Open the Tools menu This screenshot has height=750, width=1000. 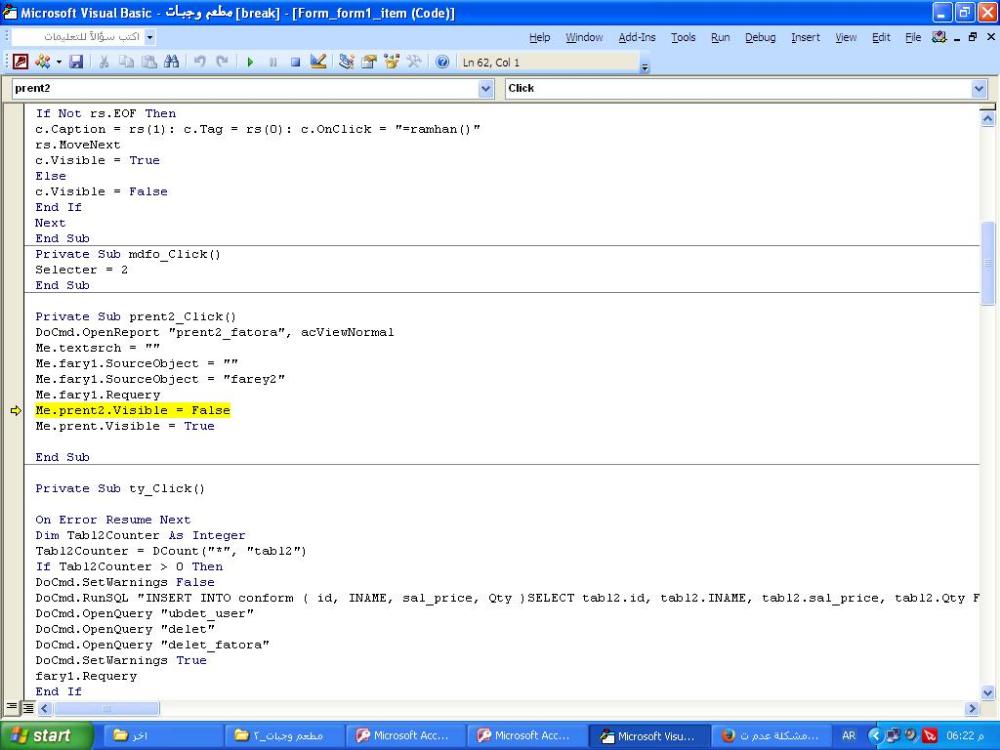click(683, 38)
